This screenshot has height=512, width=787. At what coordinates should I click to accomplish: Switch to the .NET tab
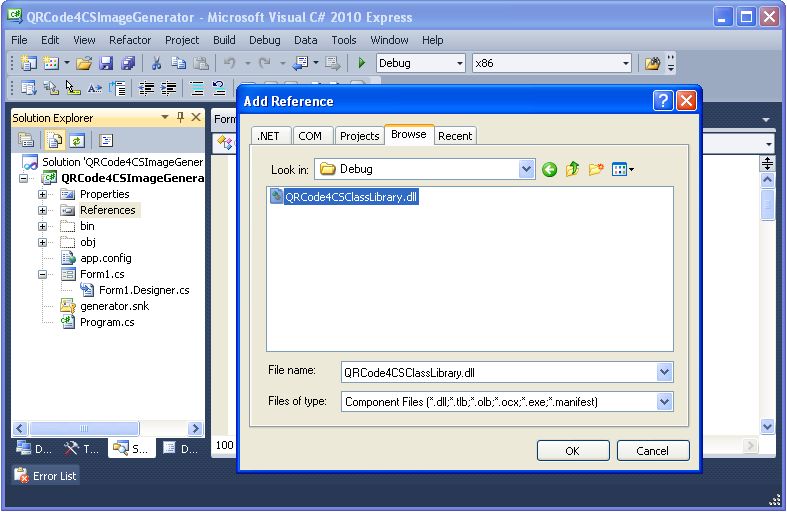pyautogui.click(x=269, y=136)
